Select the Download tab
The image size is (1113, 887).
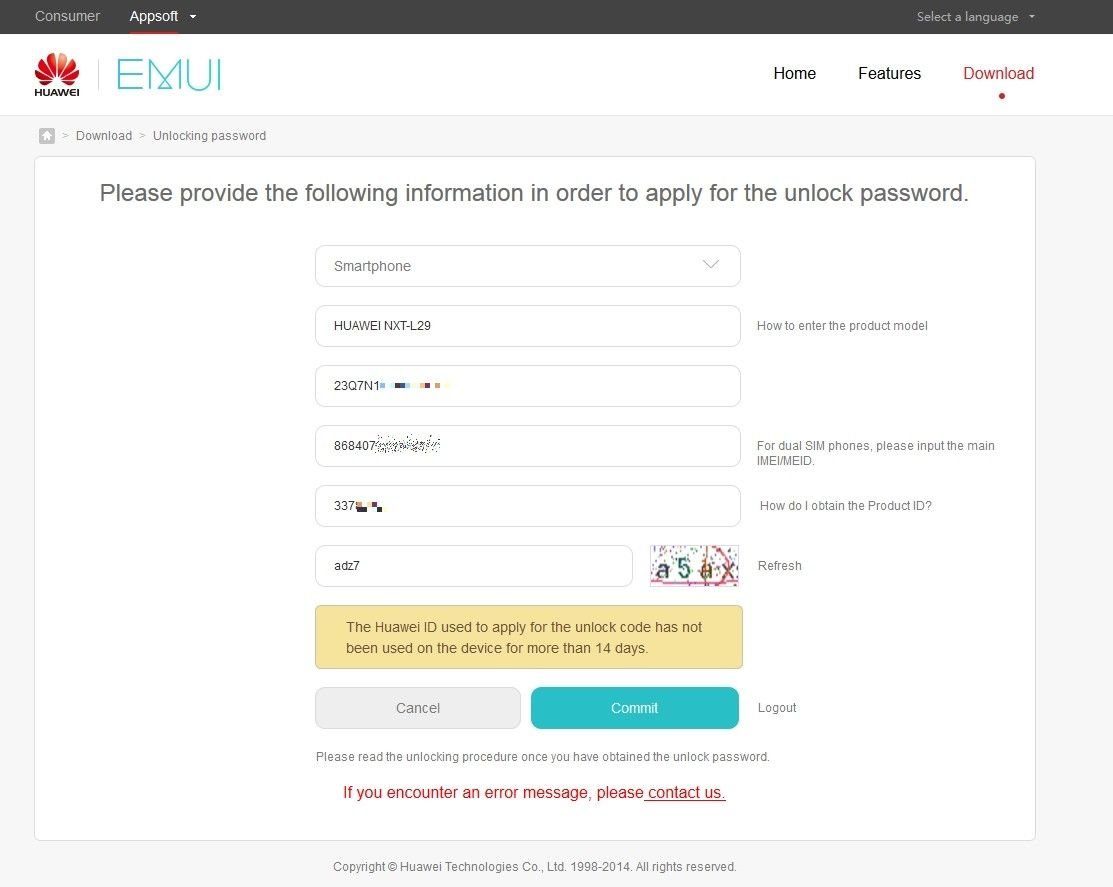[x=998, y=73]
